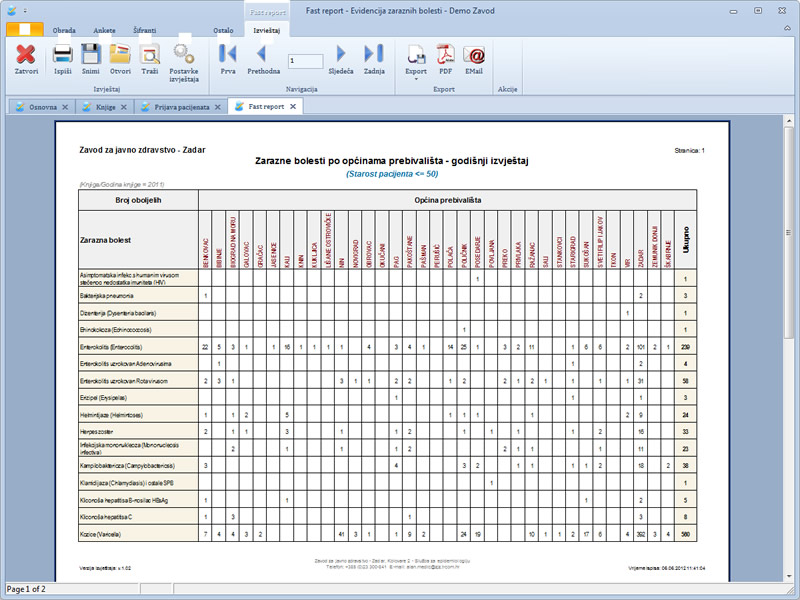The height and width of the screenshot is (600, 800).
Task: Open a report file via Otvori
Action: (x=120, y=59)
